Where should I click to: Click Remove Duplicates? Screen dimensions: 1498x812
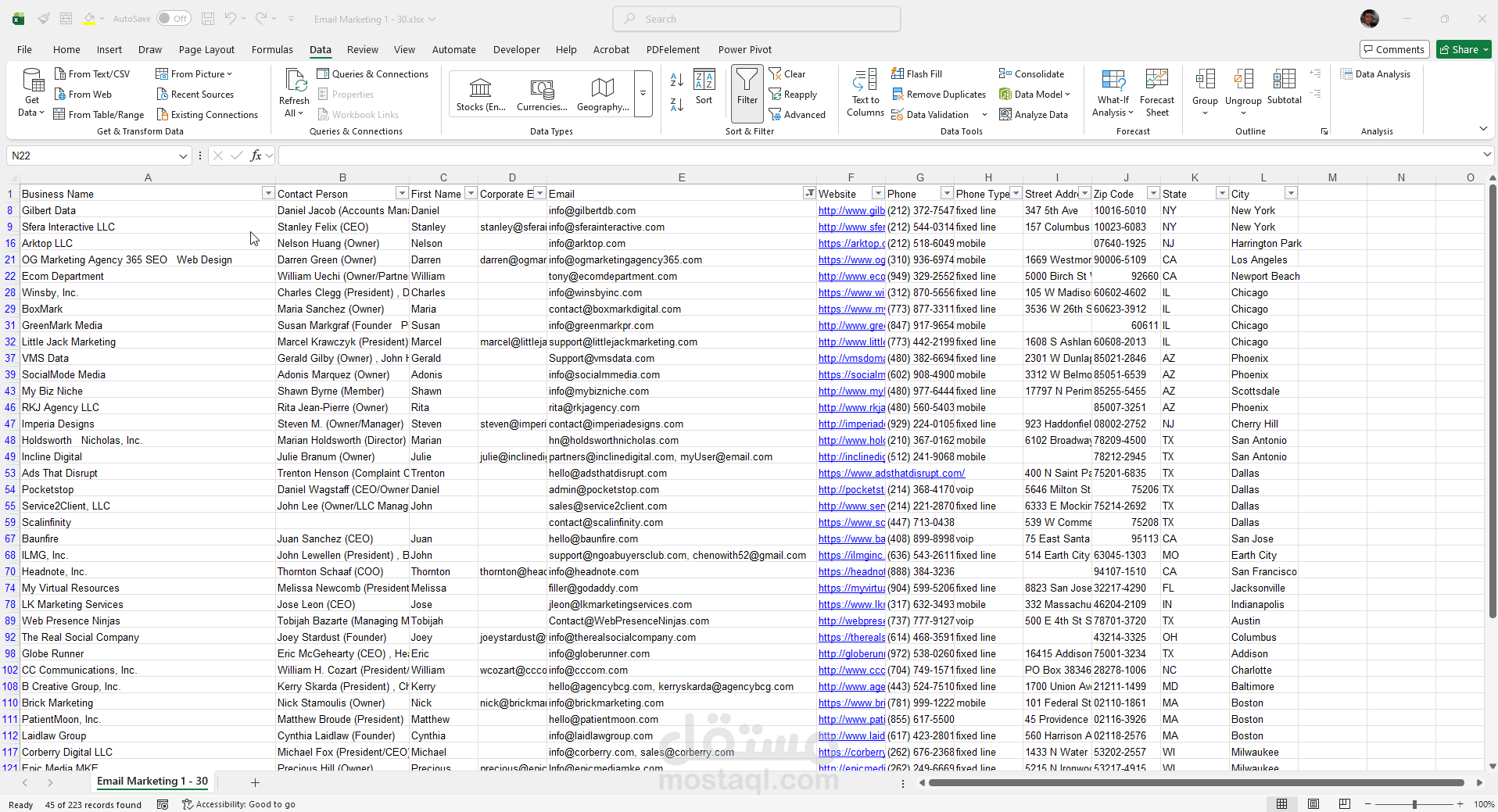[x=939, y=94]
